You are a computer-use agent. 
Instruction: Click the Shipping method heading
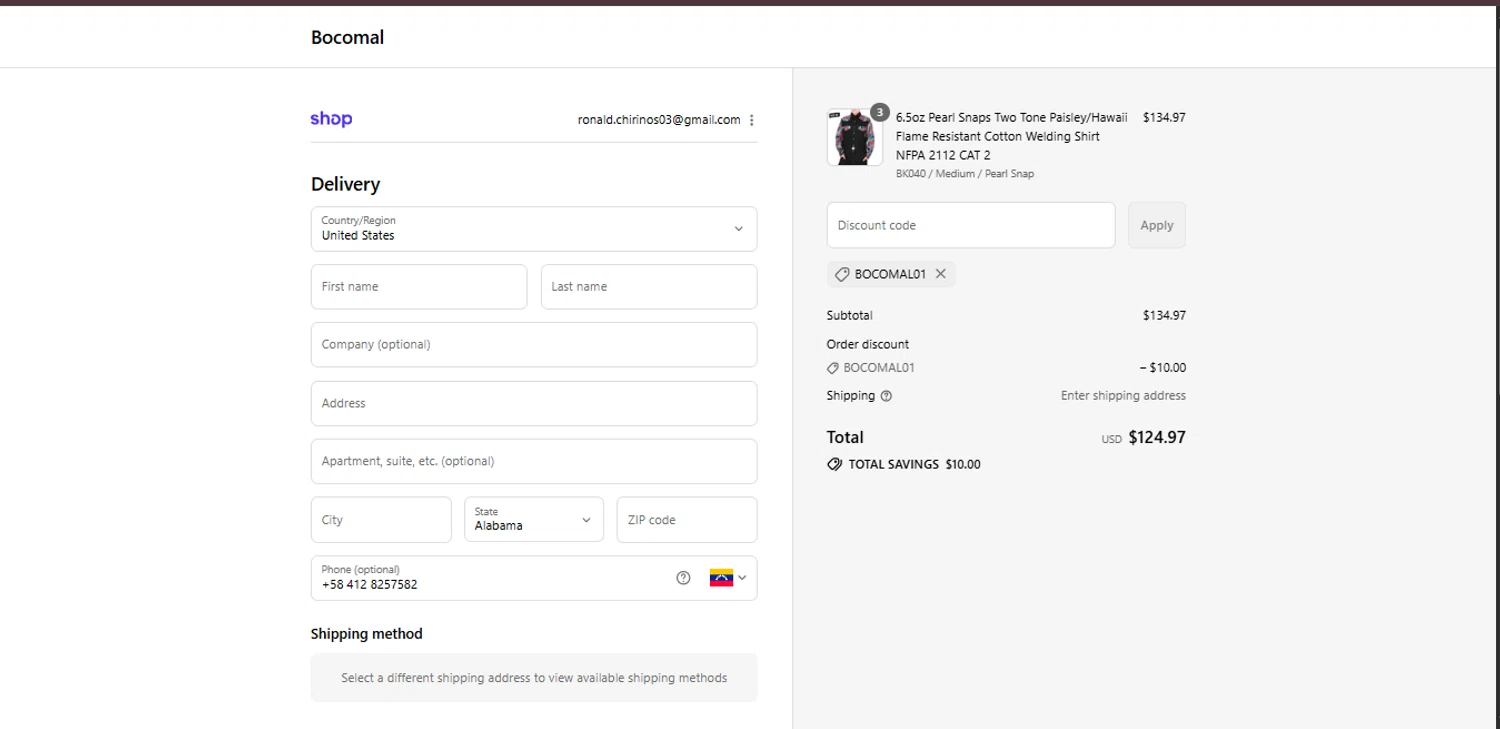[x=367, y=634]
